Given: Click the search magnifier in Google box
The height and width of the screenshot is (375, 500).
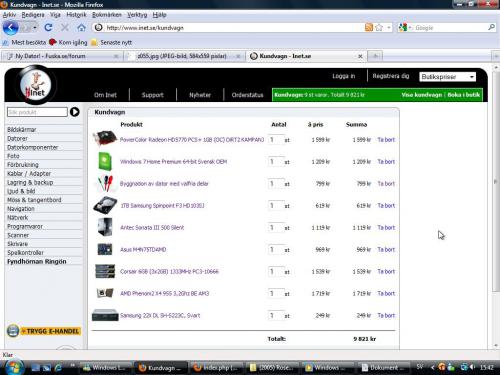Looking at the screenshot, I should (491, 27).
